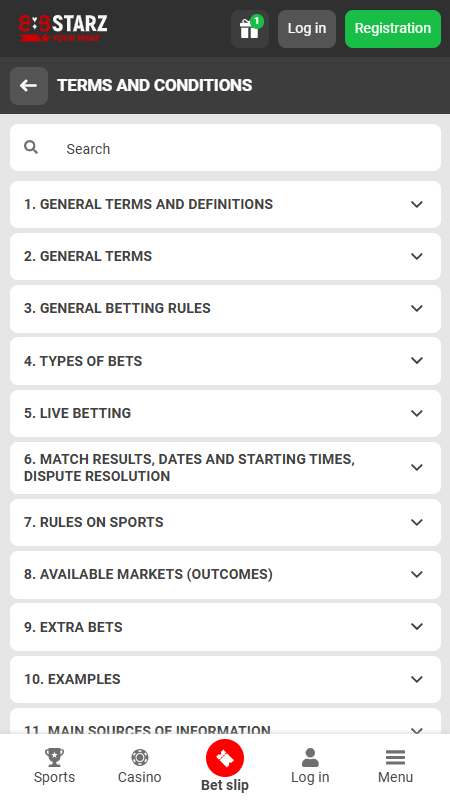Expand the Rules on Sports section
Screen dimensions: 450x800
coord(226,522)
